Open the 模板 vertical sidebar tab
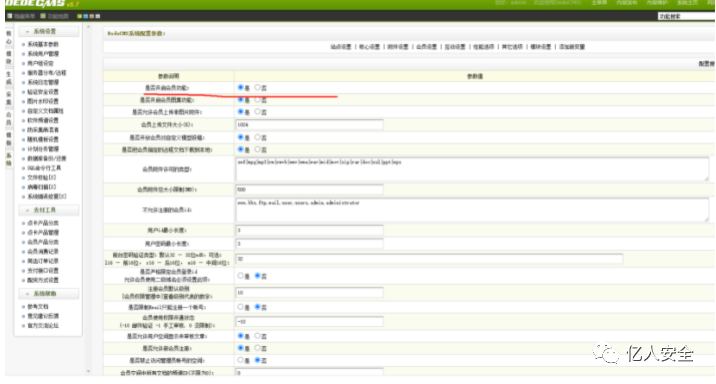The height and width of the screenshot is (384, 716). click(x=9, y=139)
